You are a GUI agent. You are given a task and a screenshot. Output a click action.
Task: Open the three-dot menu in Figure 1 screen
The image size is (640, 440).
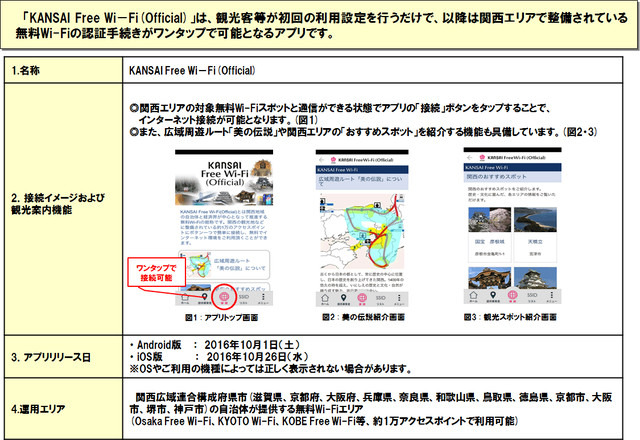click(263, 298)
